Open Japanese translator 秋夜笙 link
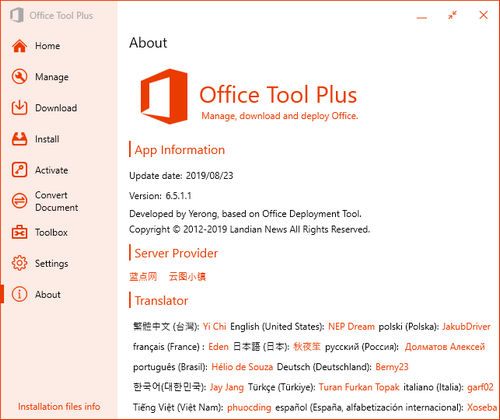500x420 pixels. [307, 347]
